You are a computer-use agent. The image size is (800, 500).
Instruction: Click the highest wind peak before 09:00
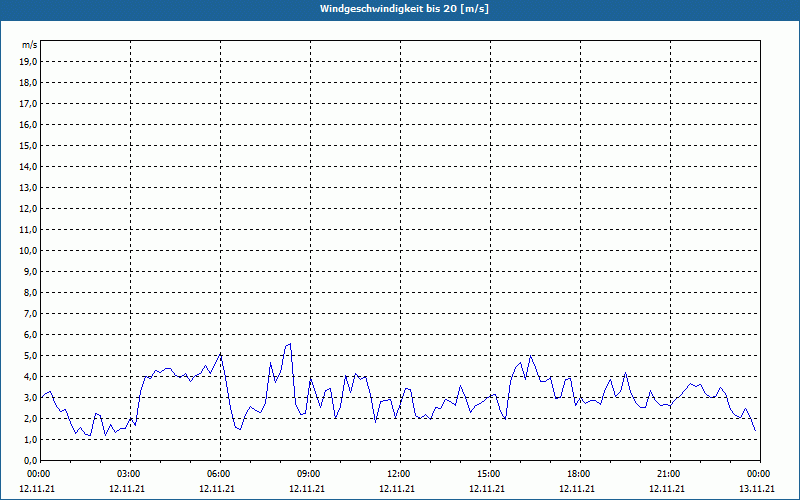click(x=290, y=344)
